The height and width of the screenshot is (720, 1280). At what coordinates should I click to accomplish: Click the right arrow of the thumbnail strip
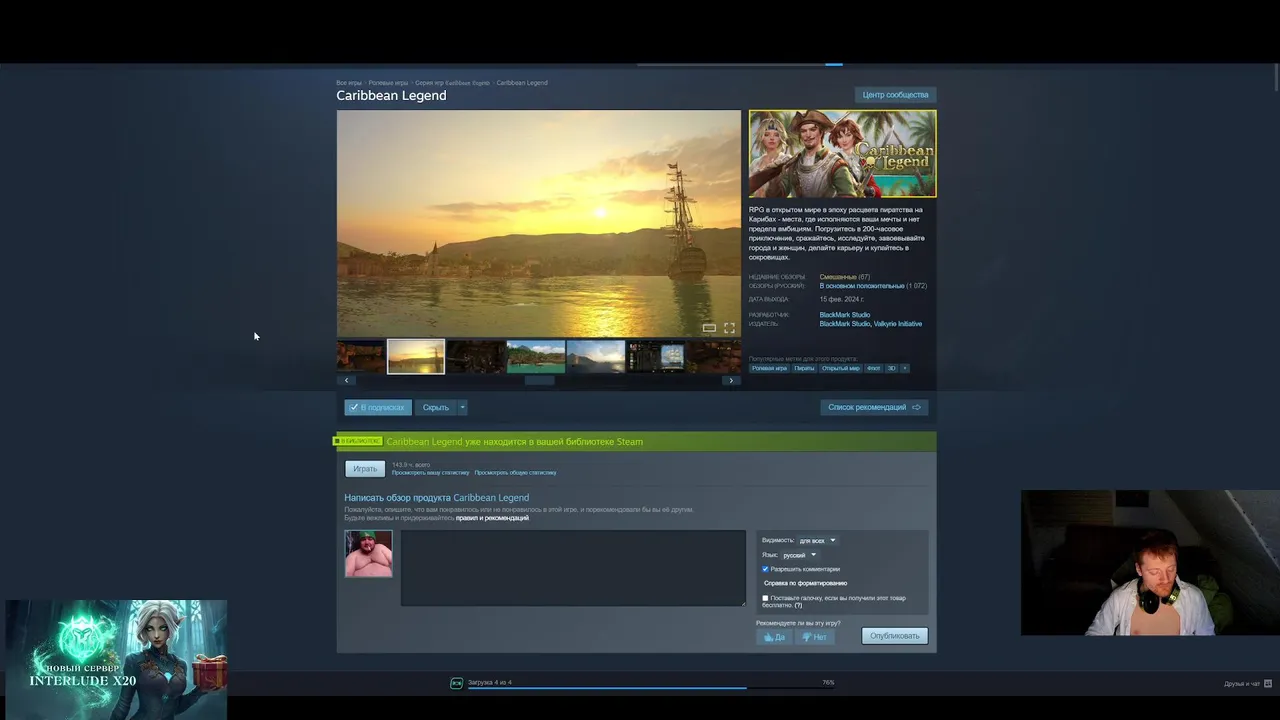pyautogui.click(x=731, y=380)
